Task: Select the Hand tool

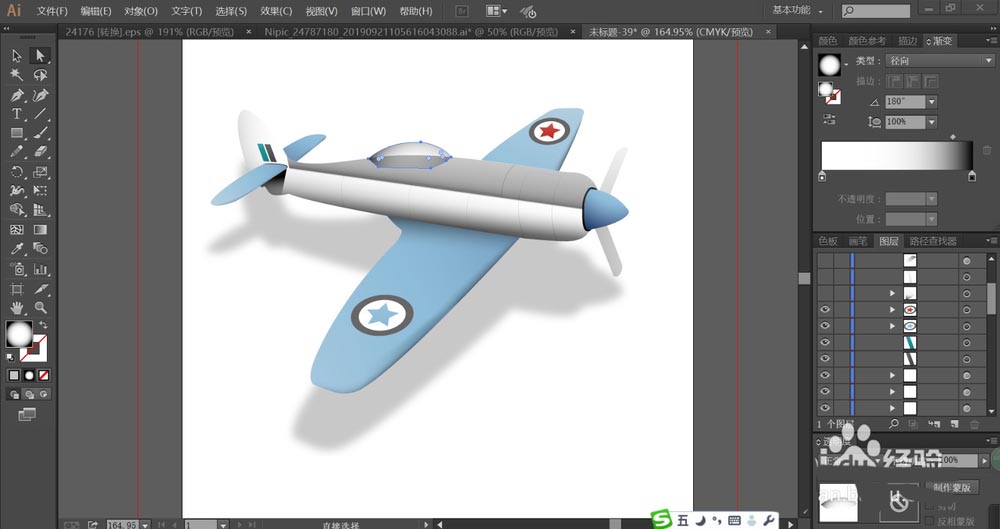Action: pos(17,308)
